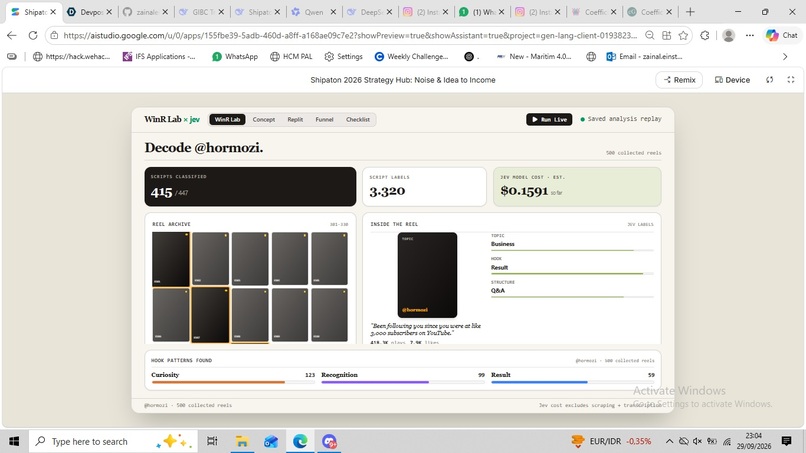
Task: Enter fullscreen preview in AI Studio
Action: [791, 80]
